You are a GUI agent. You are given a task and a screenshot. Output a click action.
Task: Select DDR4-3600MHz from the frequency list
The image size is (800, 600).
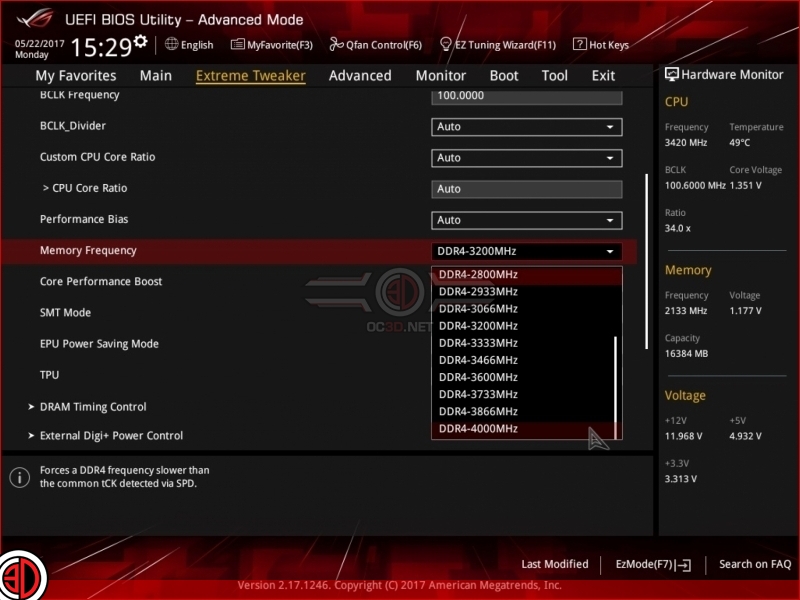[478, 377]
